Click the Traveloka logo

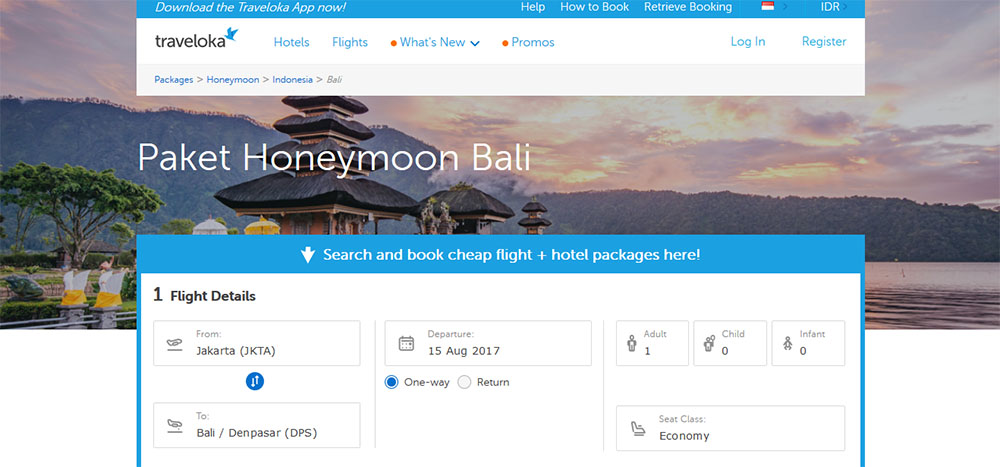tap(196, 38)
